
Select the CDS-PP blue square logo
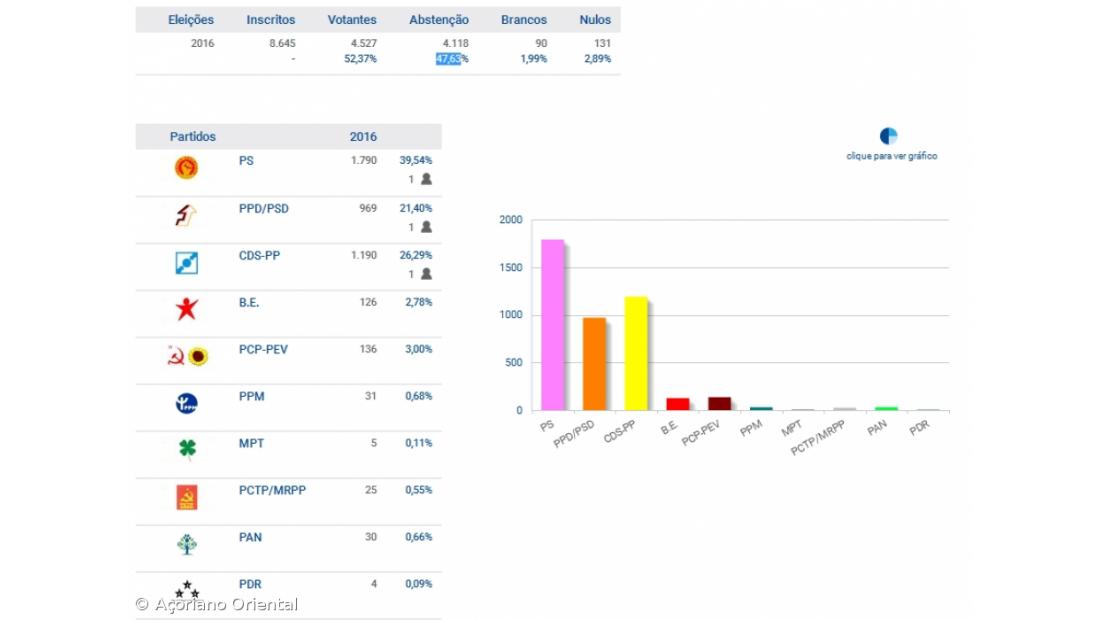[x=186, y=263]
